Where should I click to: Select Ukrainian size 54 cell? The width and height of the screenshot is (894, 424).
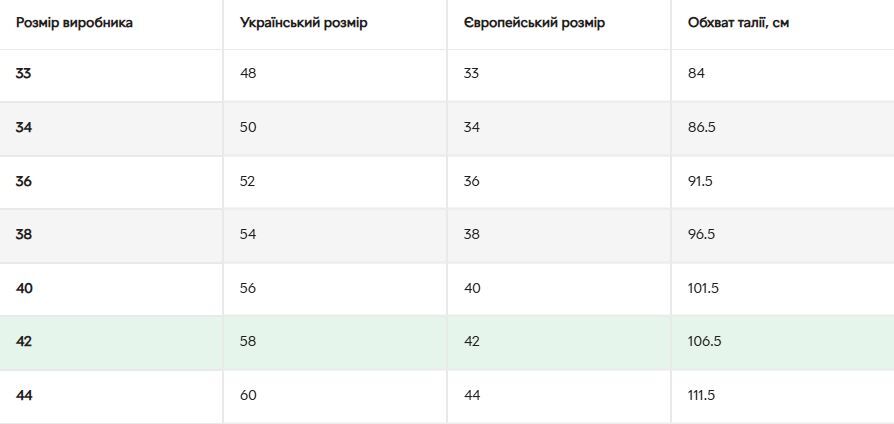point(249,234)
